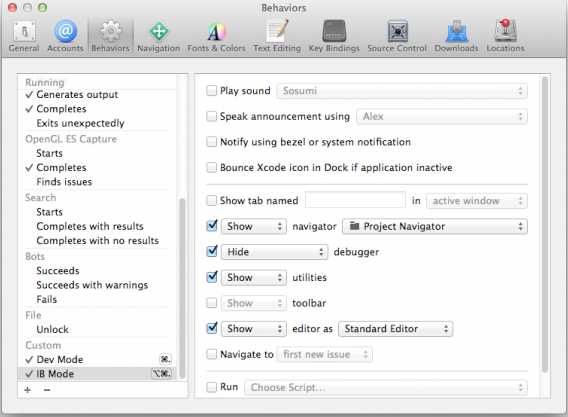Open the Choose Script dropdown
Screen dimensions: 568x417
coord(386,387)
